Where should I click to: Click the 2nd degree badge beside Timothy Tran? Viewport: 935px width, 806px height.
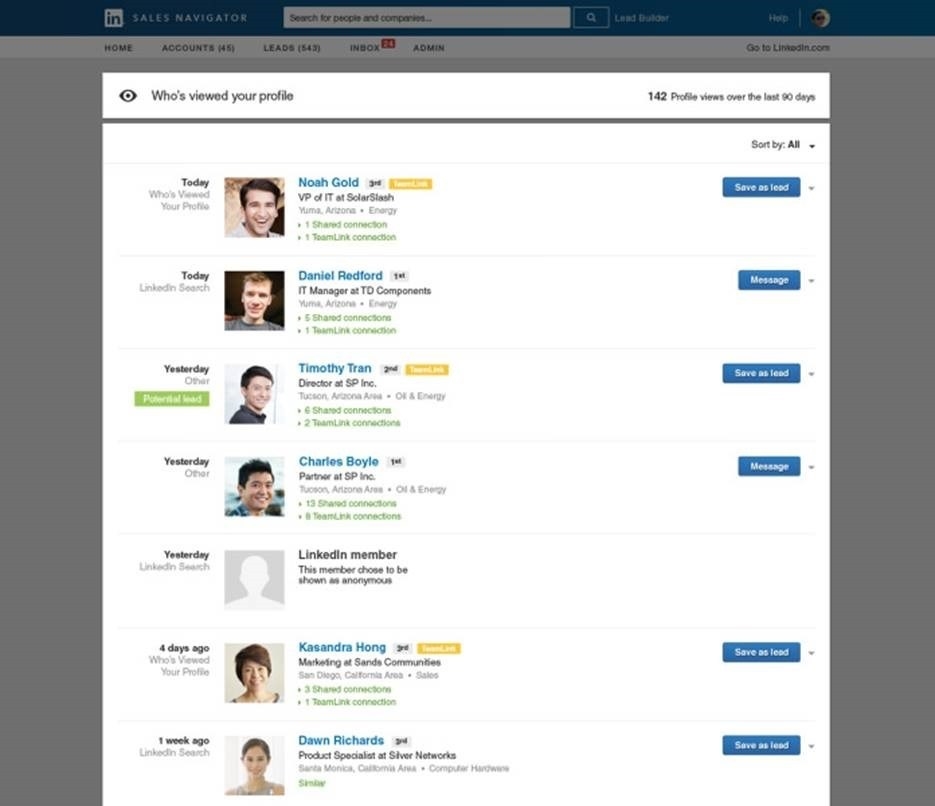tap(390, 369)
